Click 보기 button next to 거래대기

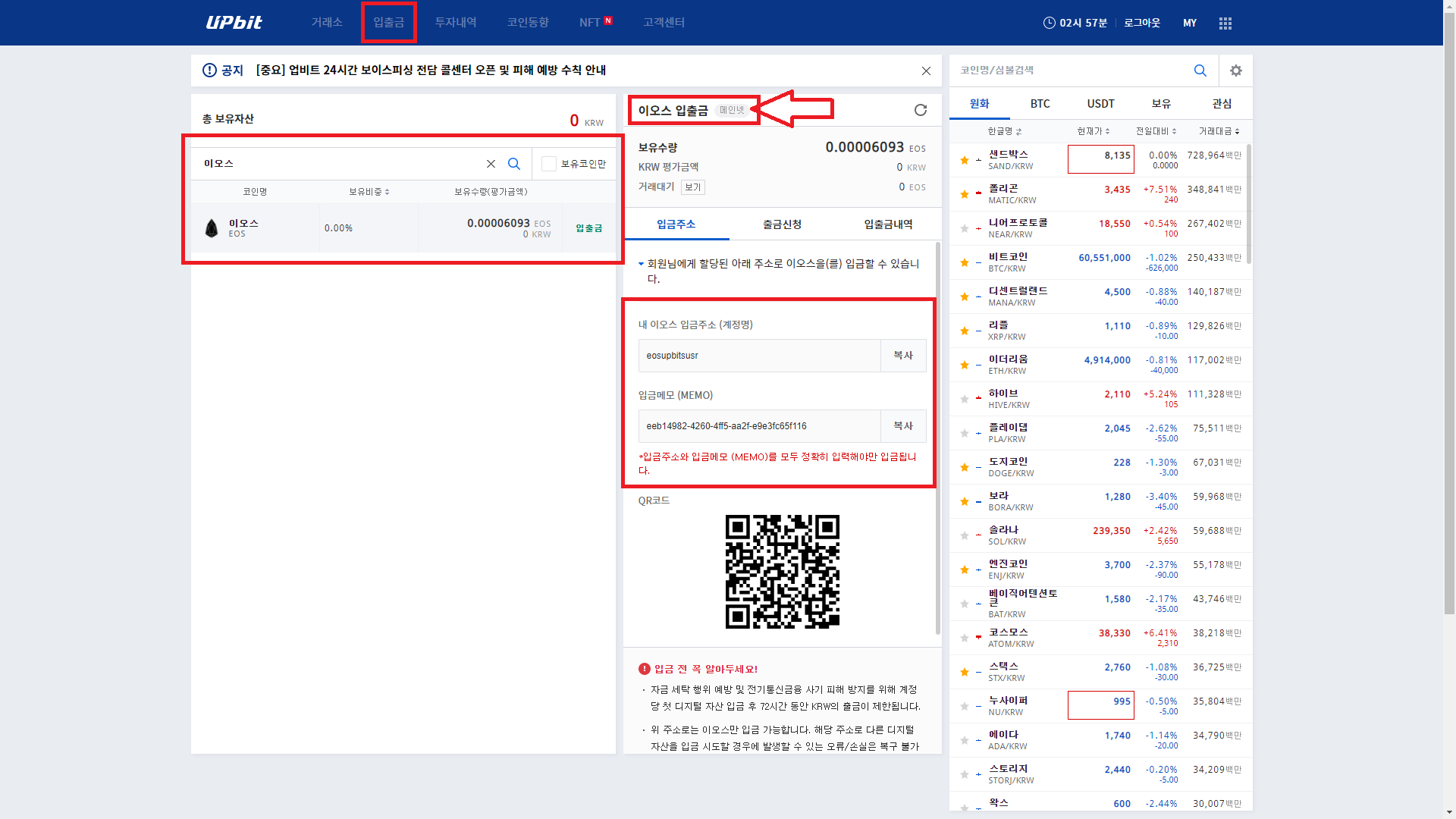692,187
